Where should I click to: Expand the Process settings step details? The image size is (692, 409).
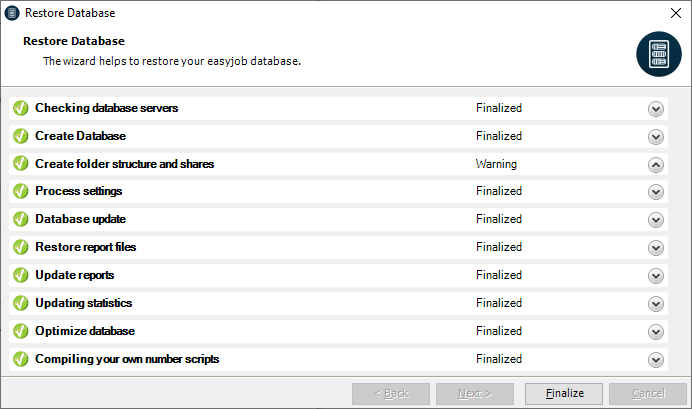(x=656, y=193)
